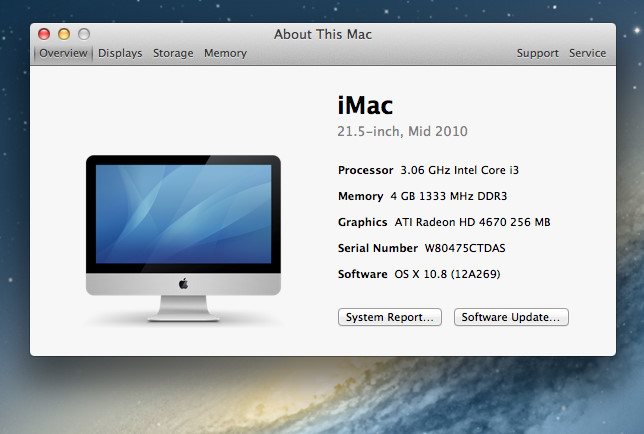Open the Support section
Image resolution: width=644 pixels, height=434 pixels.
[538, 53]
